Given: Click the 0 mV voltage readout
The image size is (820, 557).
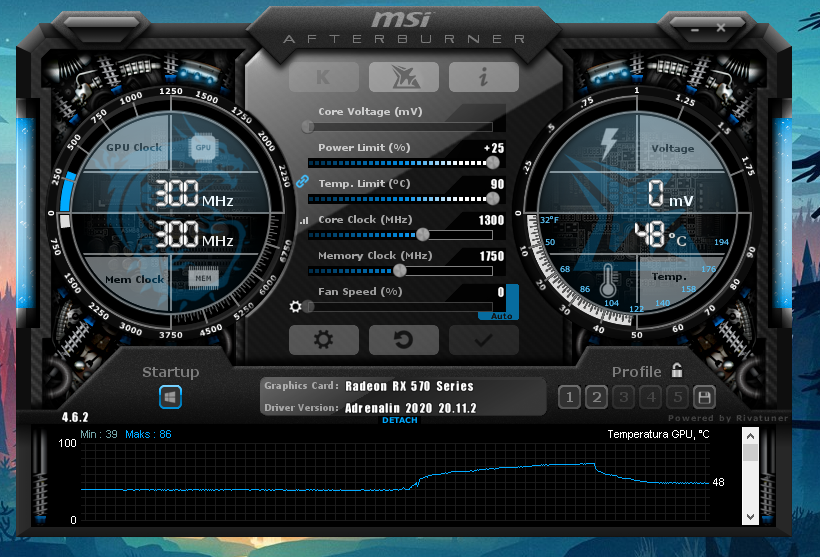Looking at the screenshot, I should 670,194.
